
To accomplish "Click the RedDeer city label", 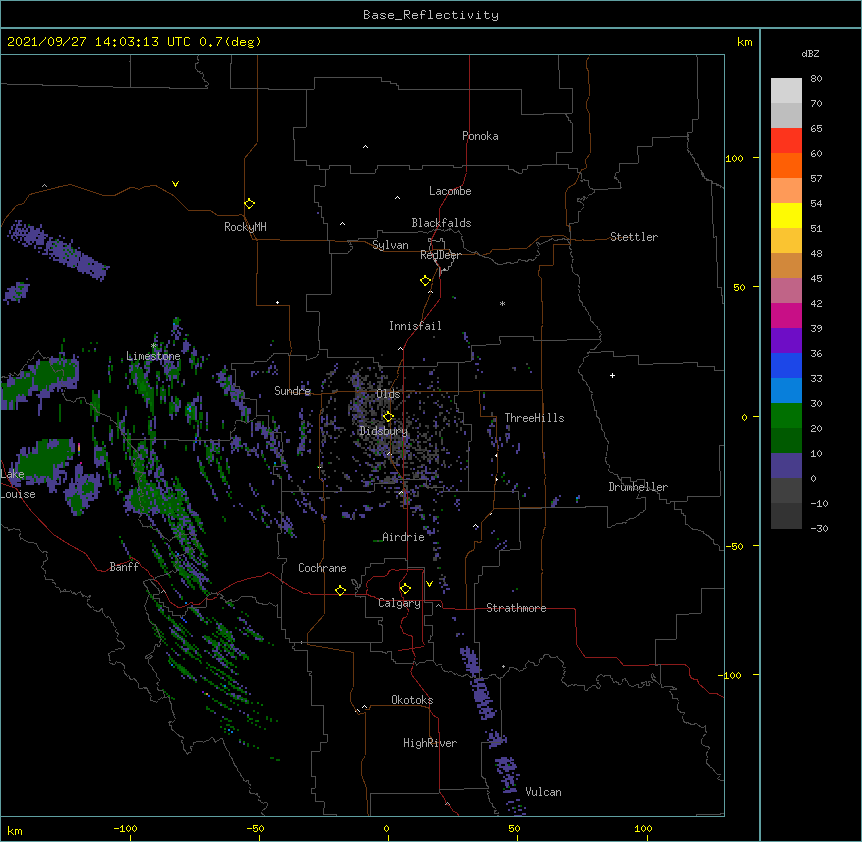I will [x=440, y=255].
